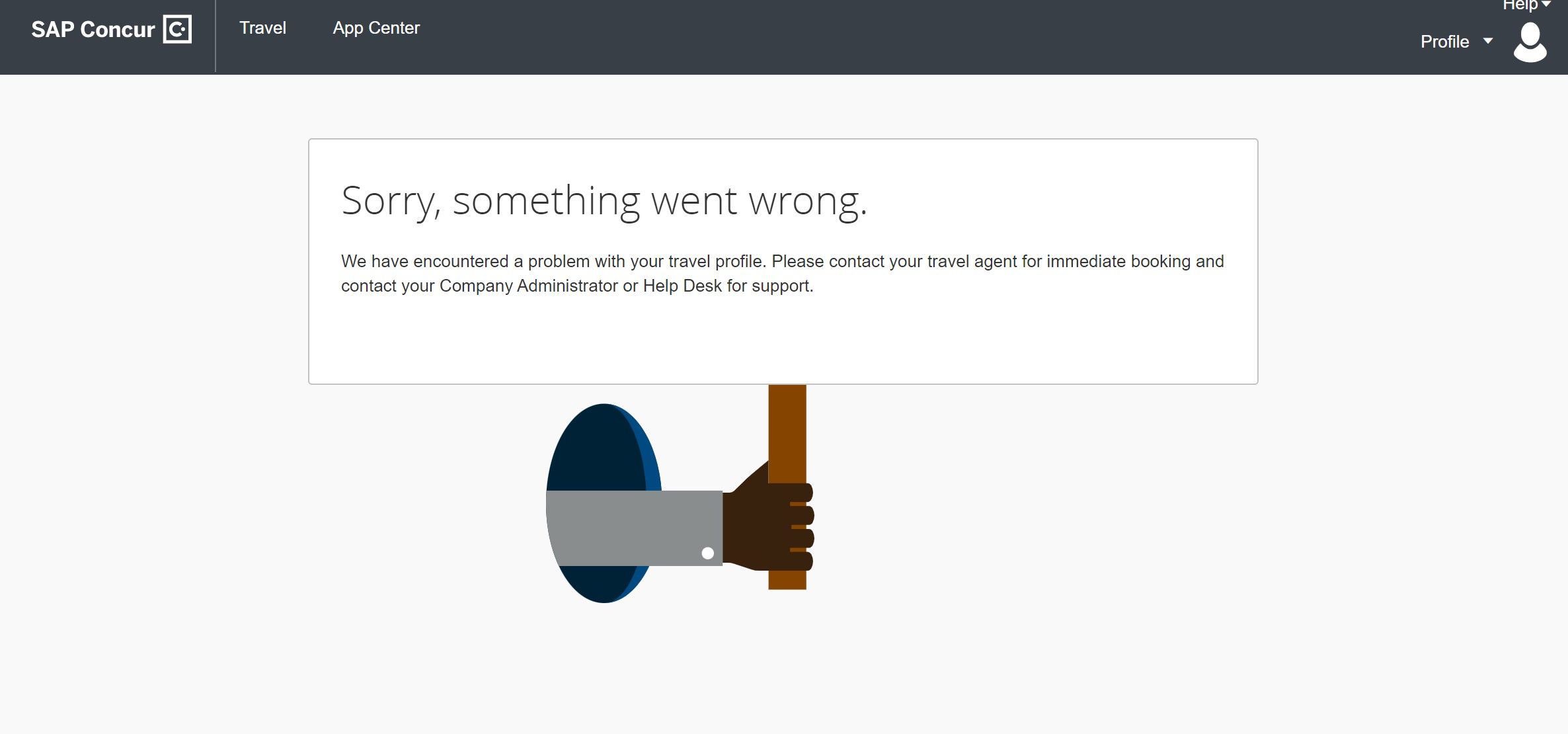1568x734 pixels.
Task: Expand the arrow next to Help
Action: pyautogui.click(x=1547, y=5)
